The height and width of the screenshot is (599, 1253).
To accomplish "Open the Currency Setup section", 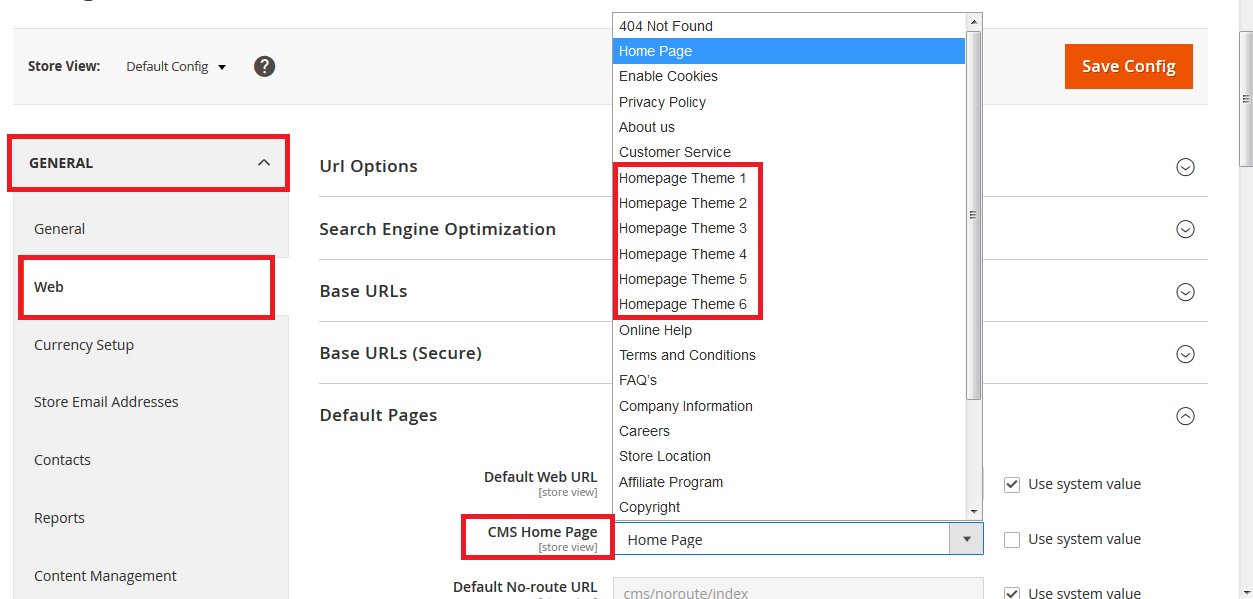I will coord(84,344).
